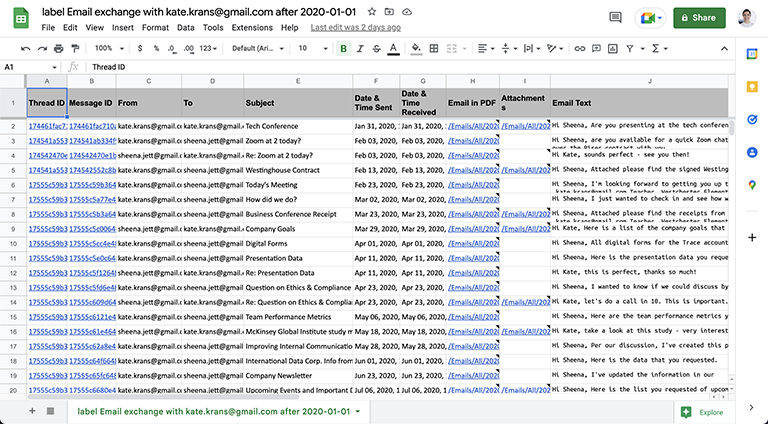Open the All sheets list icon
The height and width of the screenshot is (424, 768).
[50, 411]
